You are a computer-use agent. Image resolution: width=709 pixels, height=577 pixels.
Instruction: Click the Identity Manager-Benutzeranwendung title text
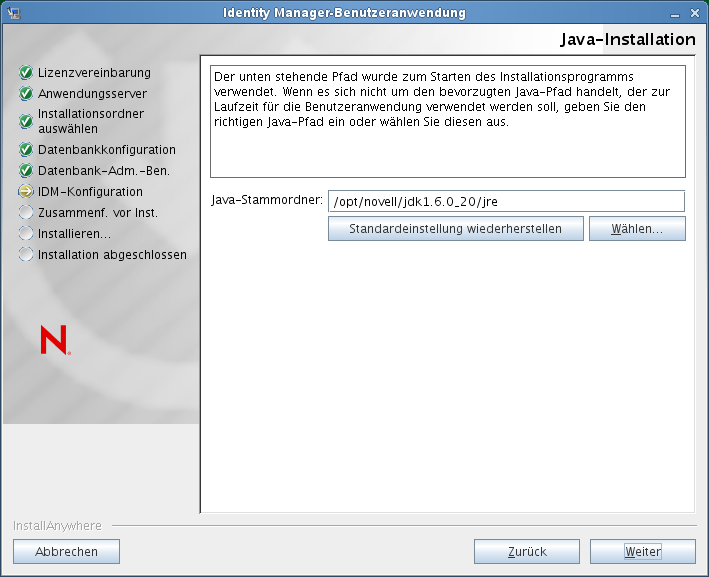click(344, 13)
